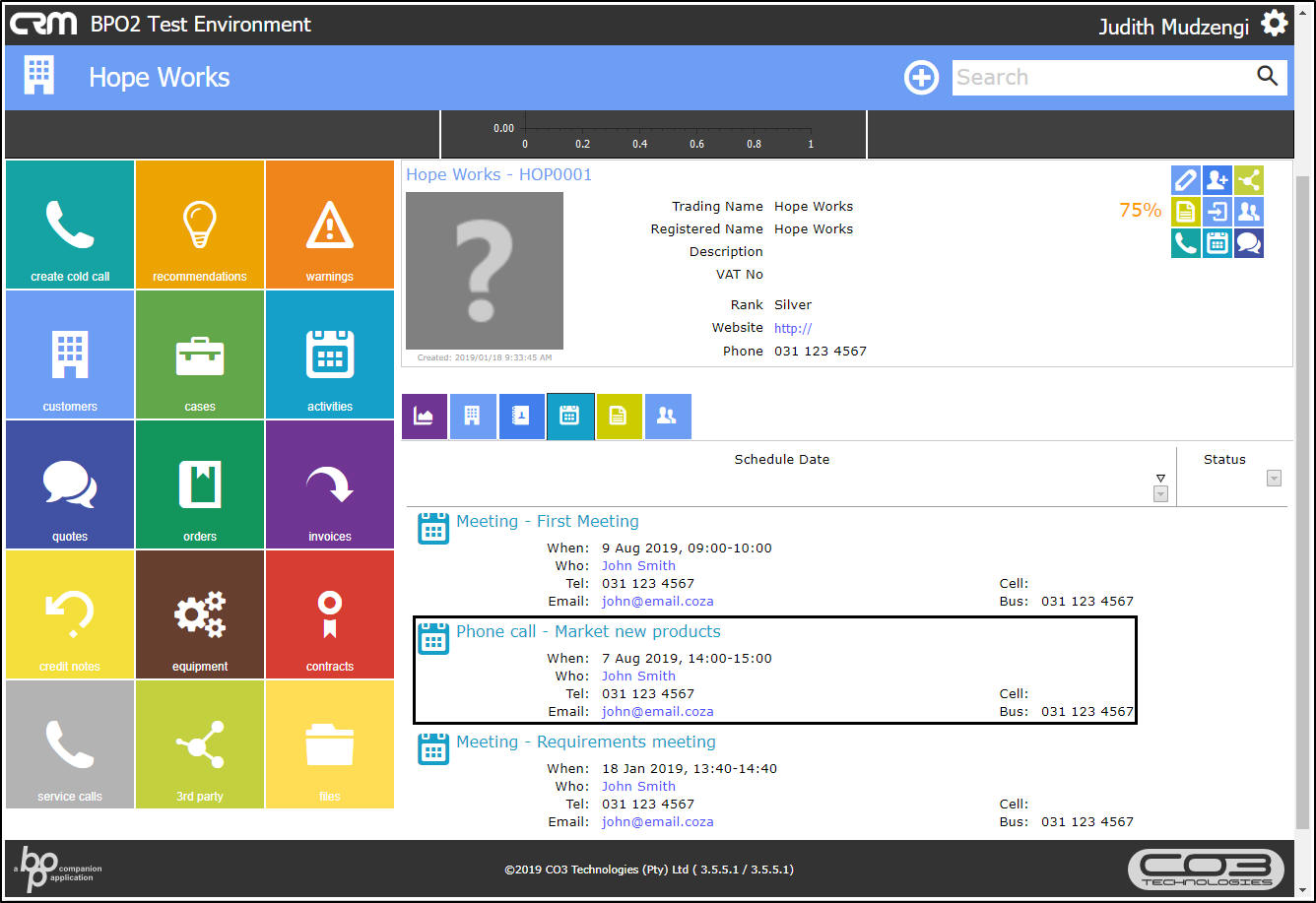
Task: Click John Smith under Requirements meeting
Action: click(638, 786)
